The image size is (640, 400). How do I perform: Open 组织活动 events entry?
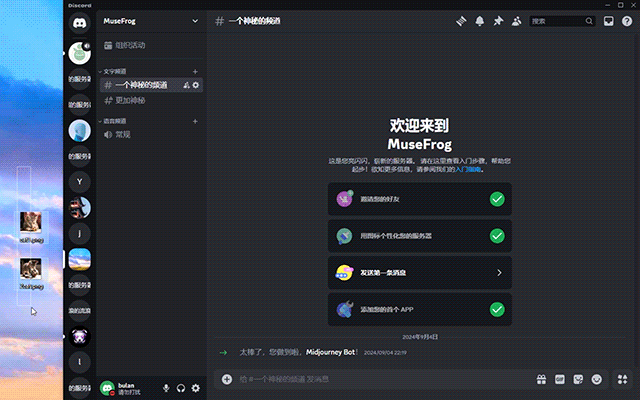coord(151,45)
